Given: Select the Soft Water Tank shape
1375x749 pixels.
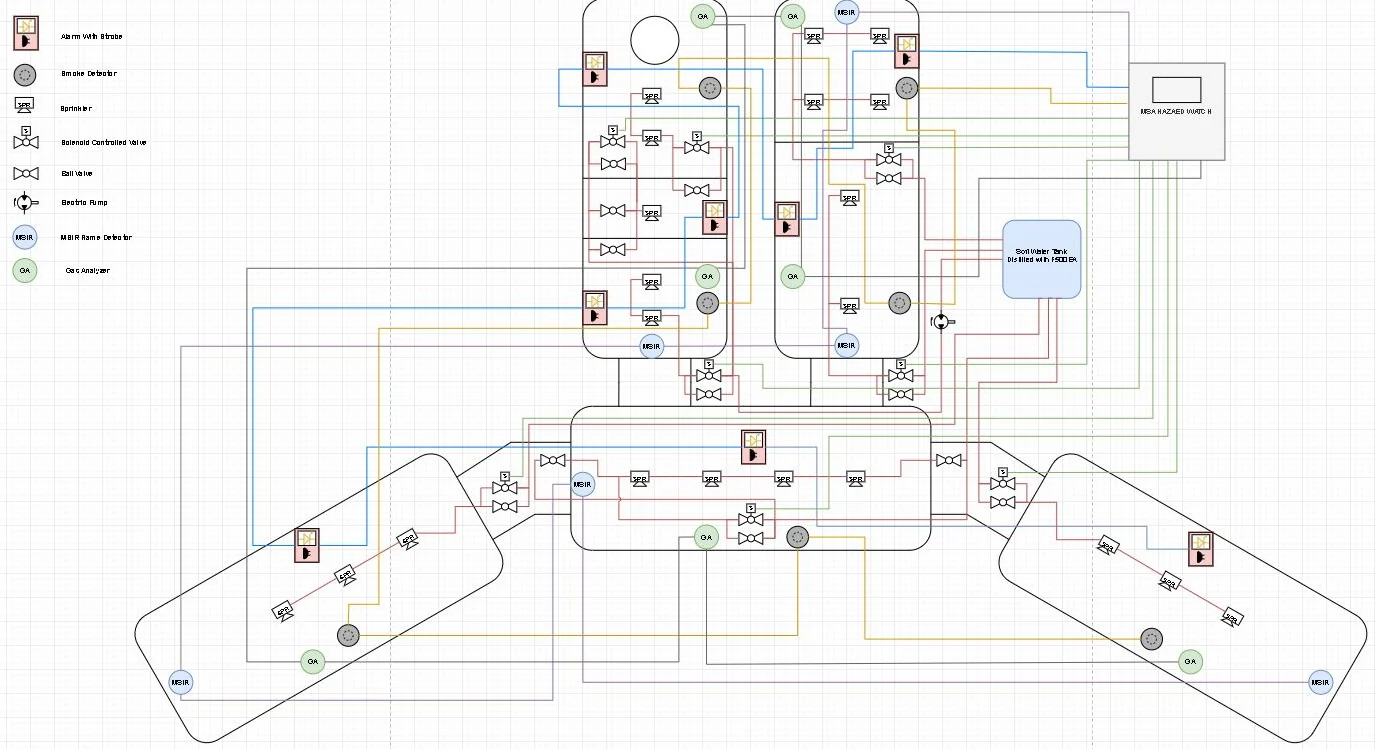Looking at the screenshot, I should pos(1042,259).
